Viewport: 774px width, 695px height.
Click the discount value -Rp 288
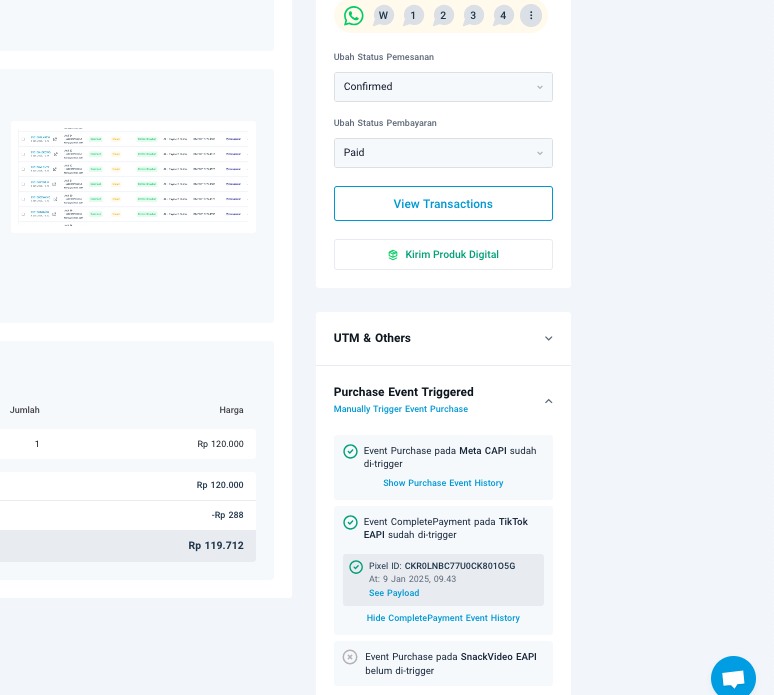point(228,515)
